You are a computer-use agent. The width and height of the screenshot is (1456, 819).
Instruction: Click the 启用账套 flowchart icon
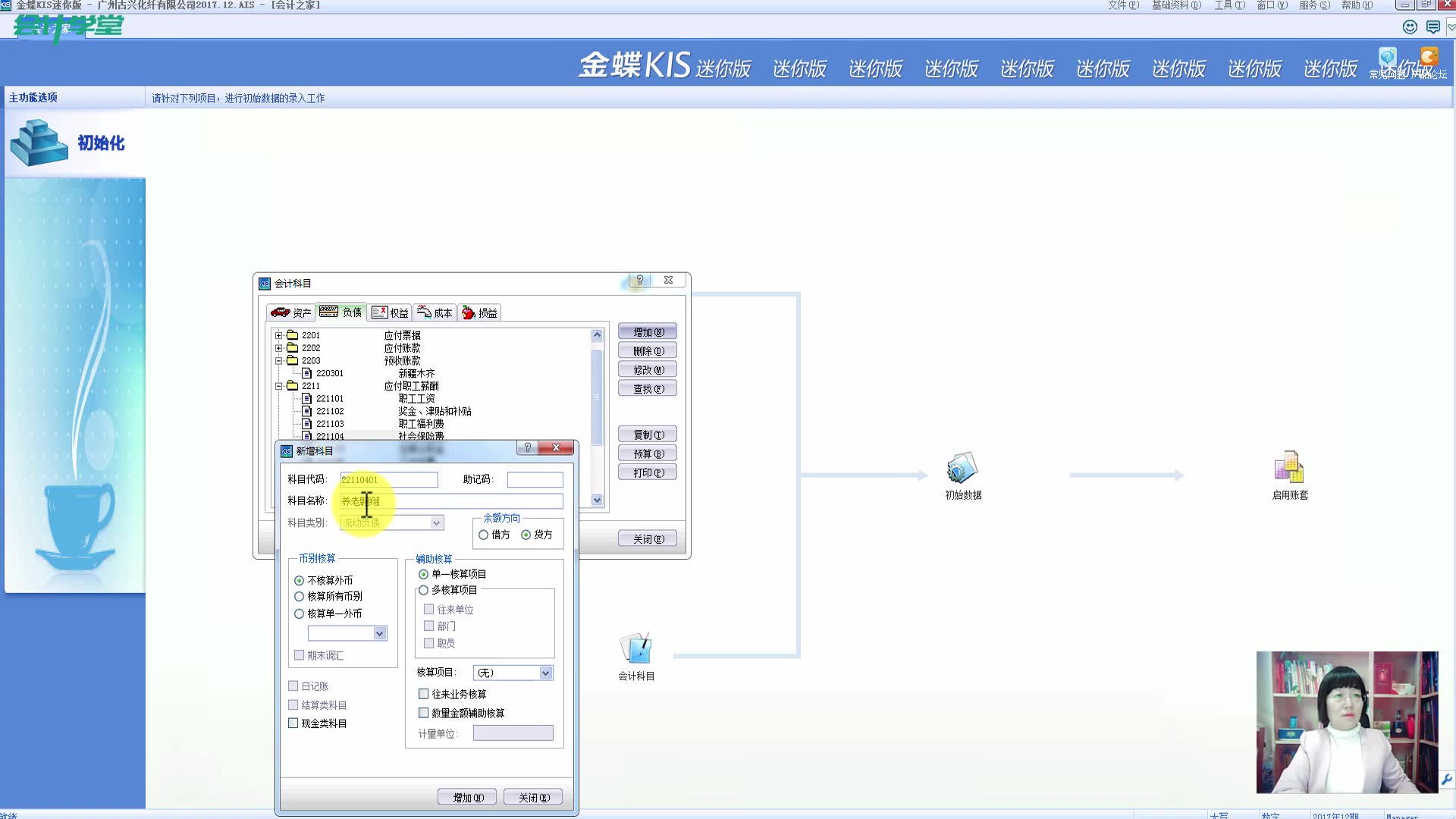click(1288, 469)
